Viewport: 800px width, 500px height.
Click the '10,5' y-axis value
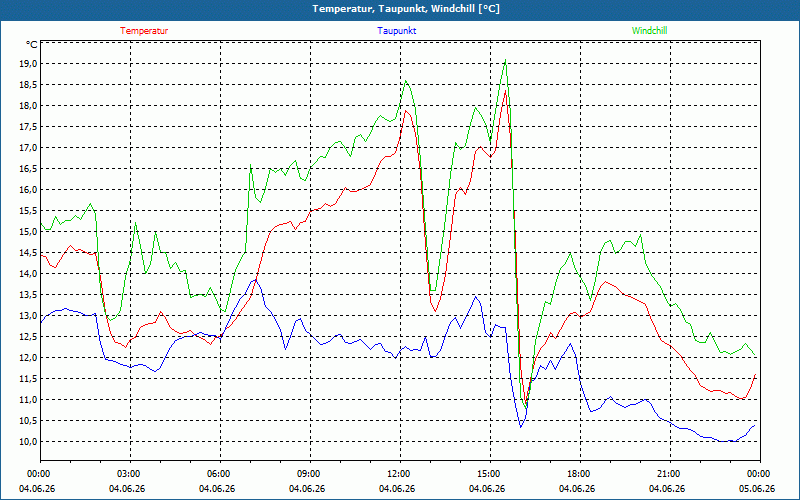coord(28,421)
